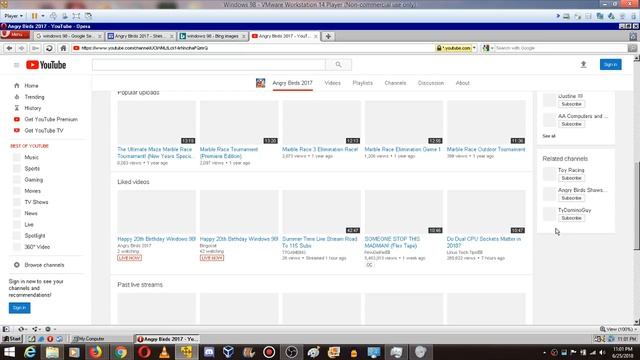
Task: Open the VMware power options dropdown arrow
Action: click(x=43, y=16)
